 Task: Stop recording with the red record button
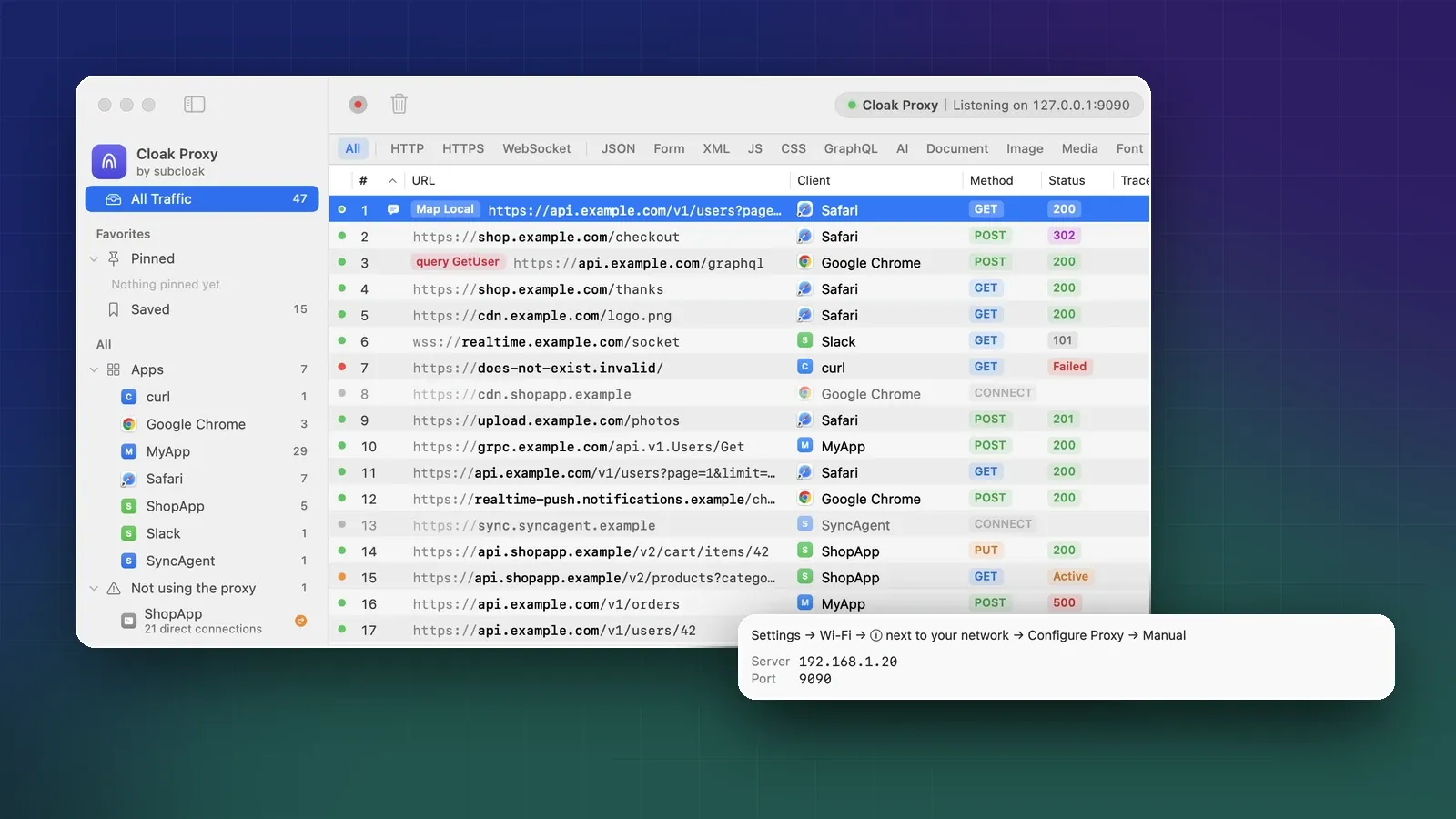click(x=358, y=105)
